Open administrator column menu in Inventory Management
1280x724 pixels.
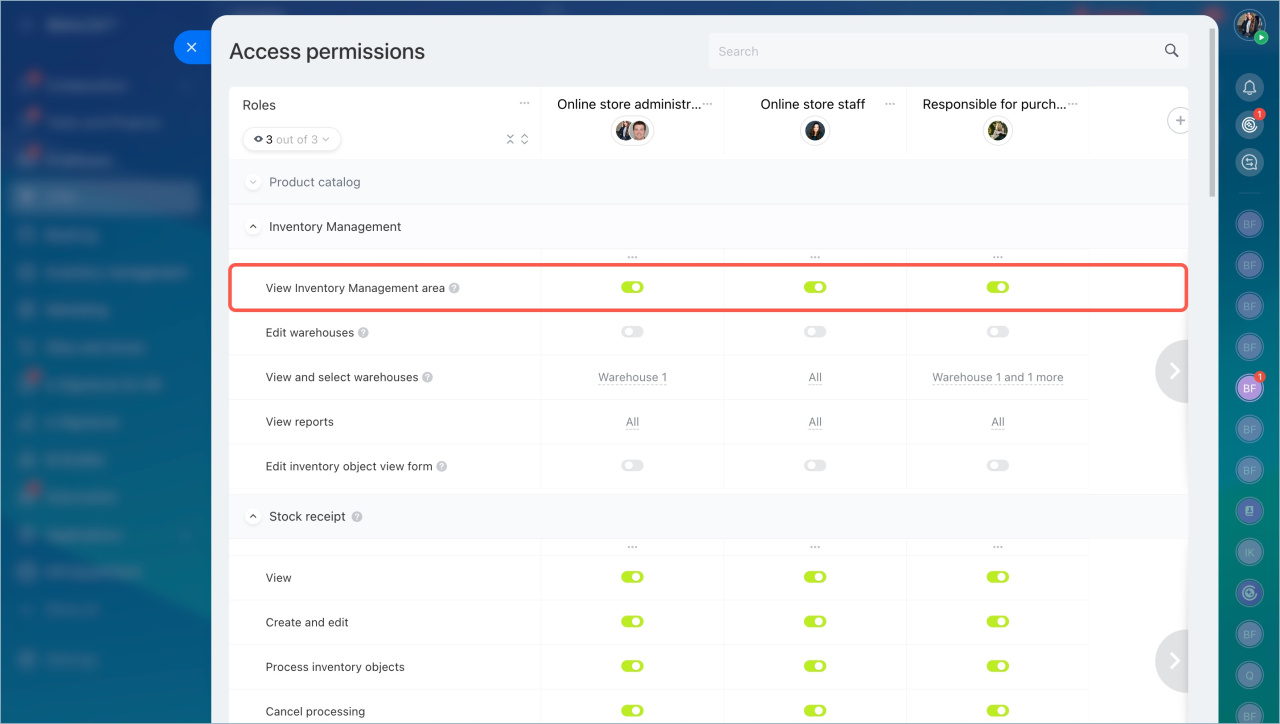632,257
